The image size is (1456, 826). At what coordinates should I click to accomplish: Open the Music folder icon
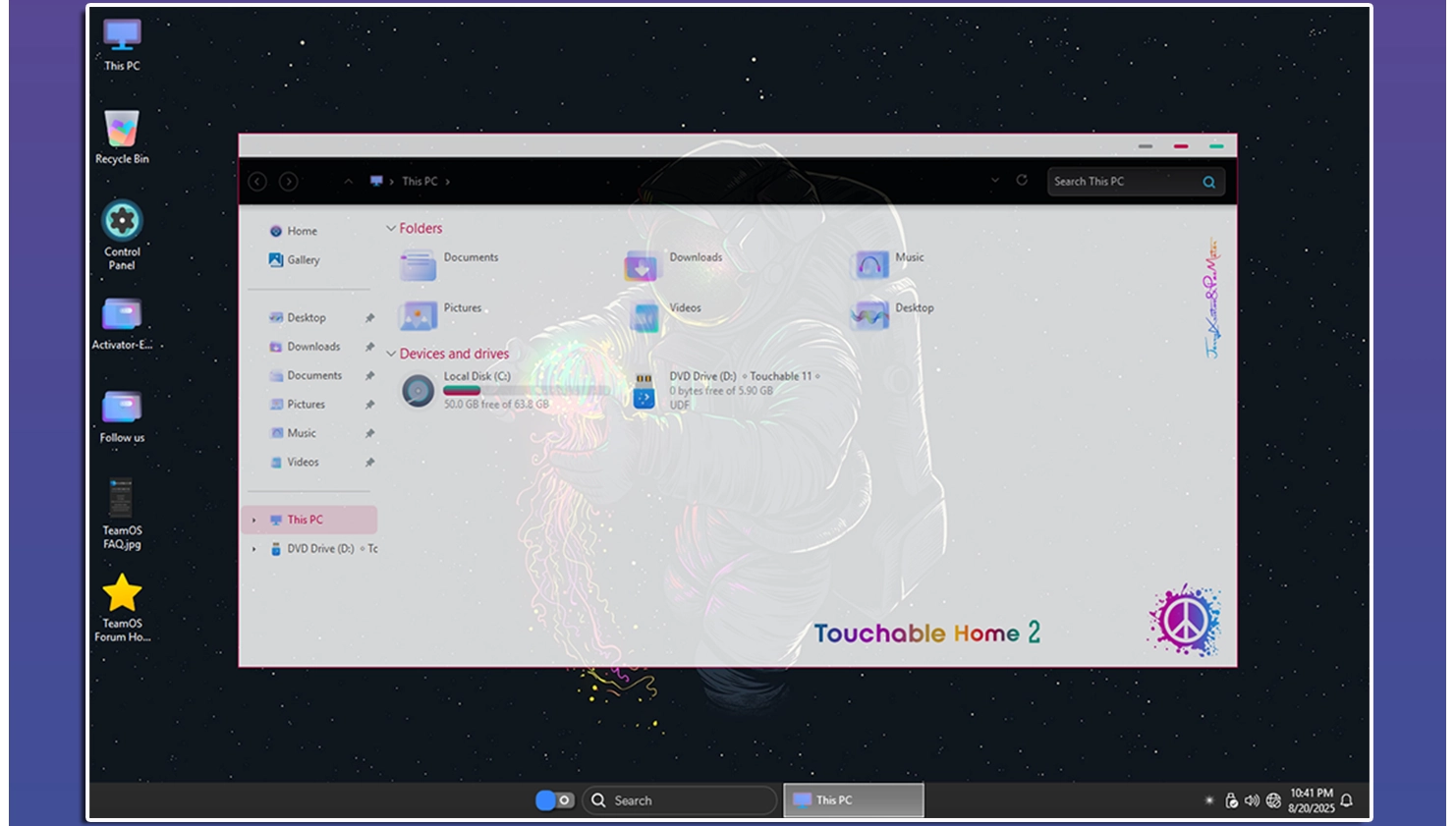point(870,265)
